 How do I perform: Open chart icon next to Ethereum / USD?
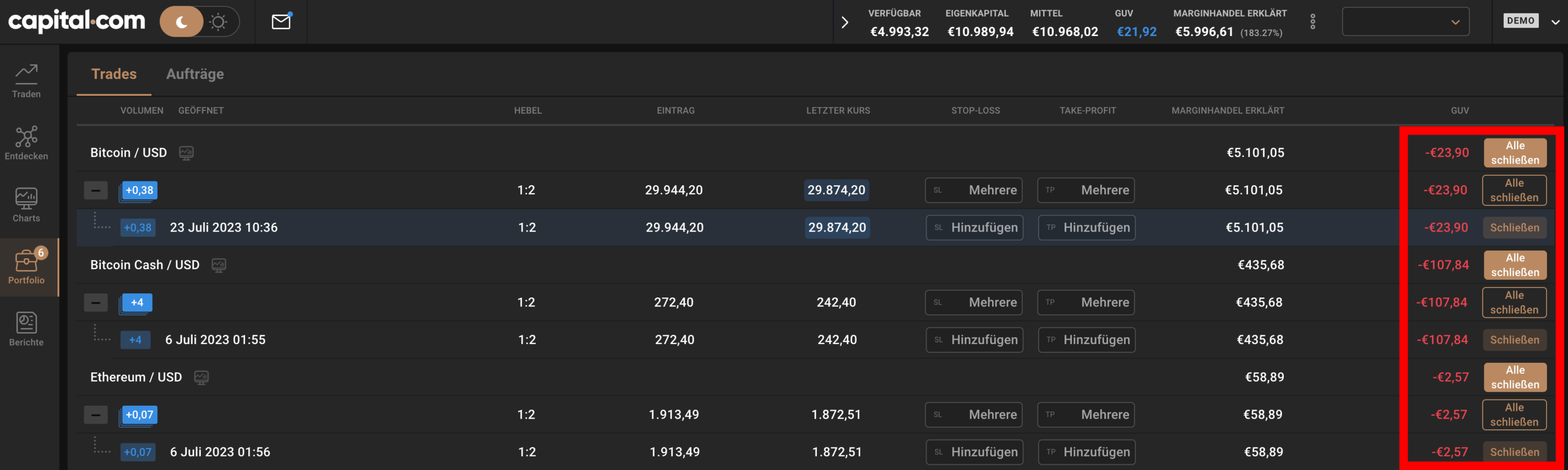pyautogui.click(x=201, y=377)
